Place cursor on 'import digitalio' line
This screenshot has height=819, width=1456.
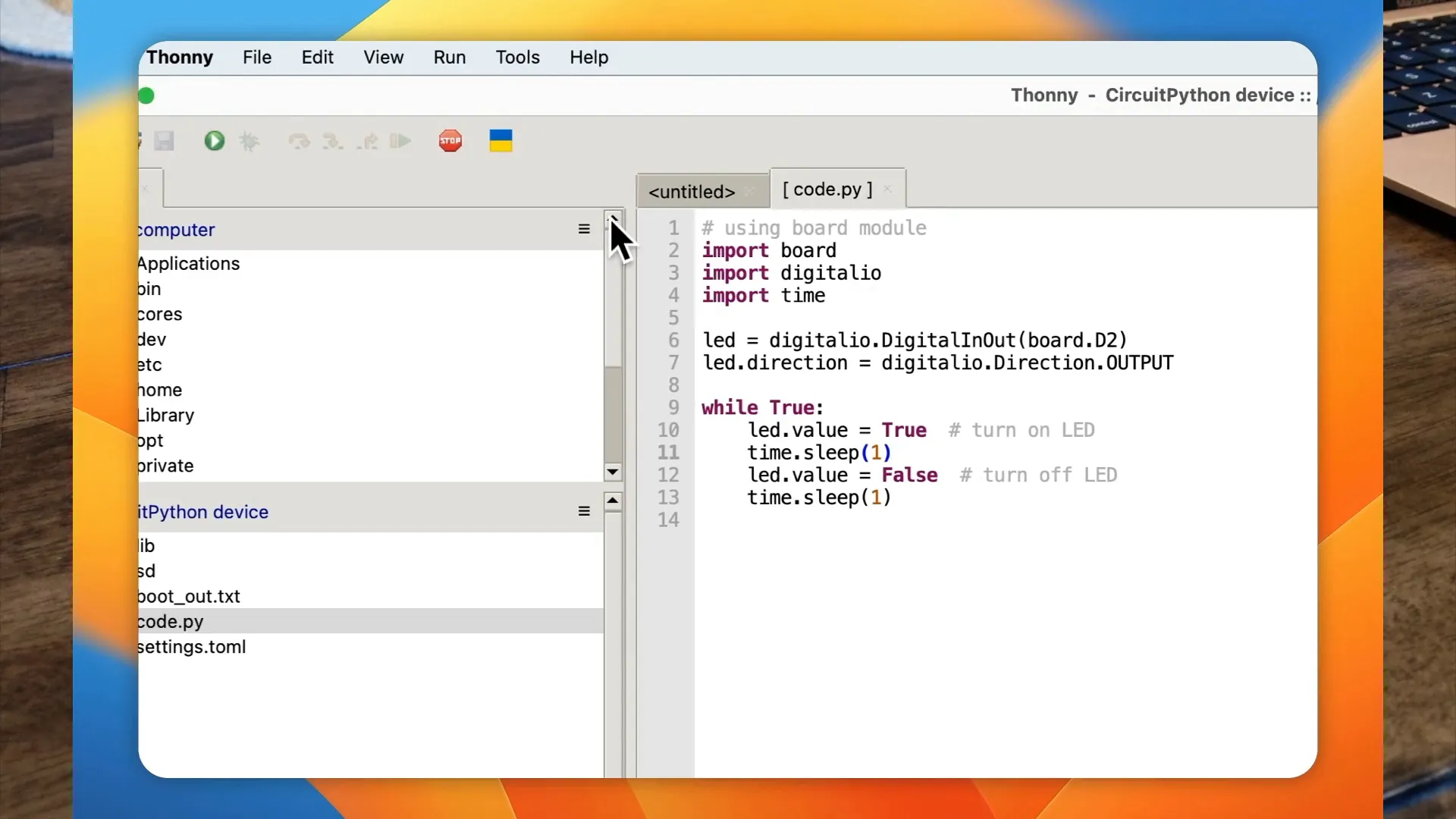point(791,273)
